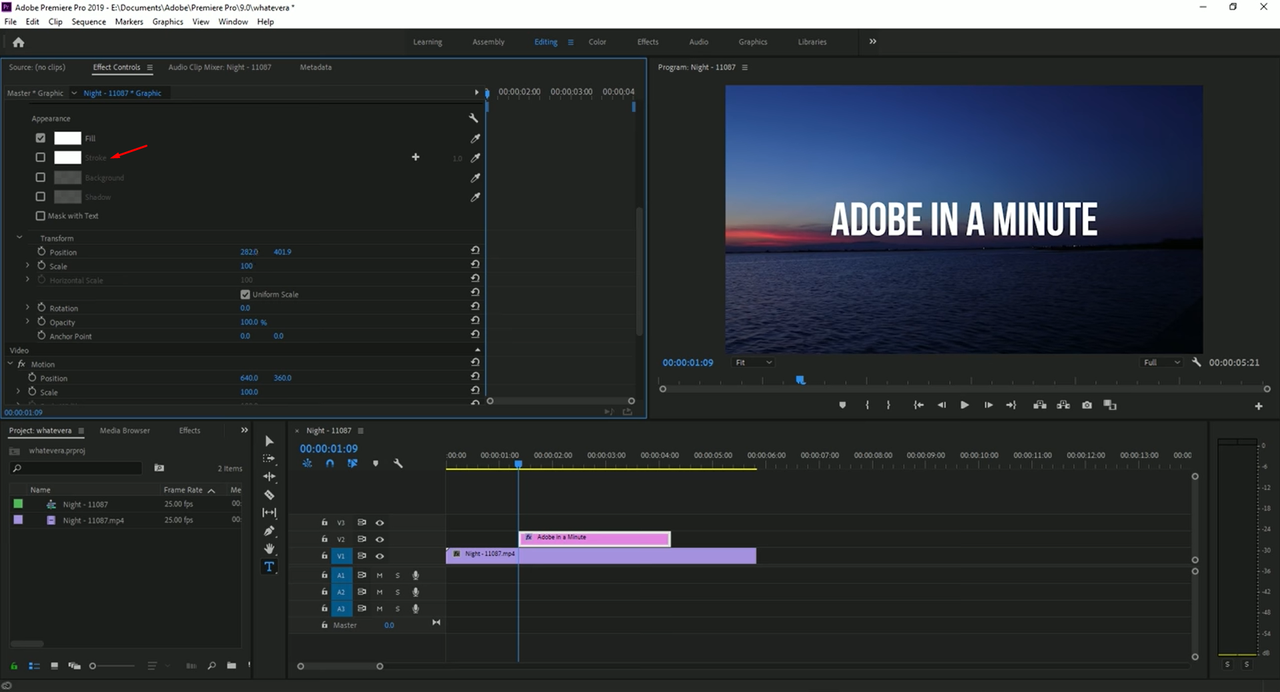Click the white Fill color swatch

(67, 138)
